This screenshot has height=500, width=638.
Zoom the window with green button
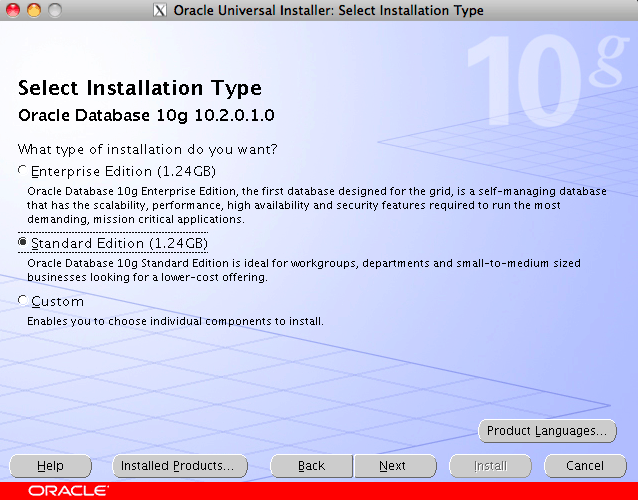click(x=53, y=11)
